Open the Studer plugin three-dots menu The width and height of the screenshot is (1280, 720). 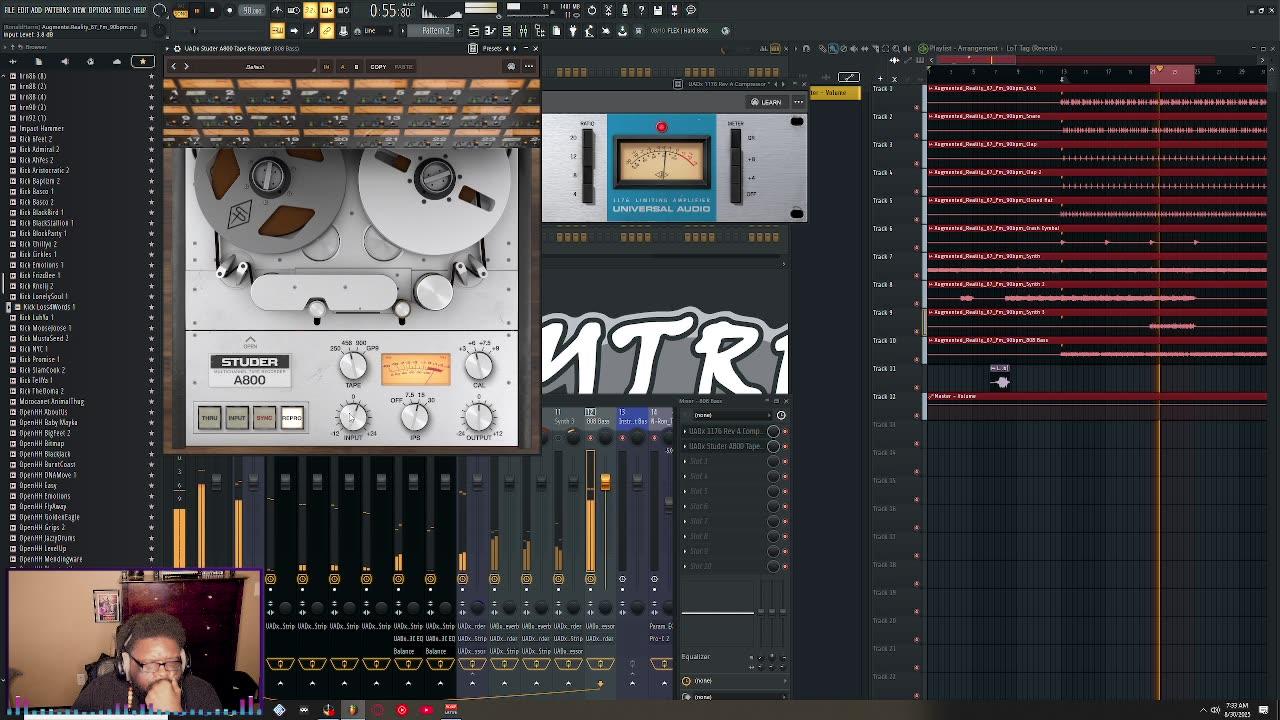click(528, 67)
